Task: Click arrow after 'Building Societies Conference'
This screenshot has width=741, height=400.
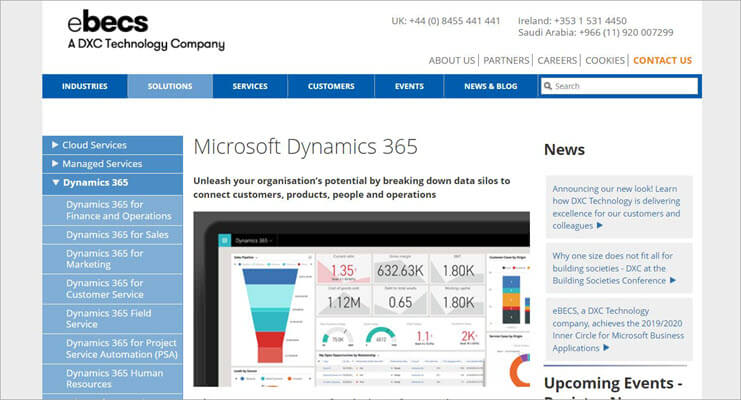Action: (x=673, y=280)
